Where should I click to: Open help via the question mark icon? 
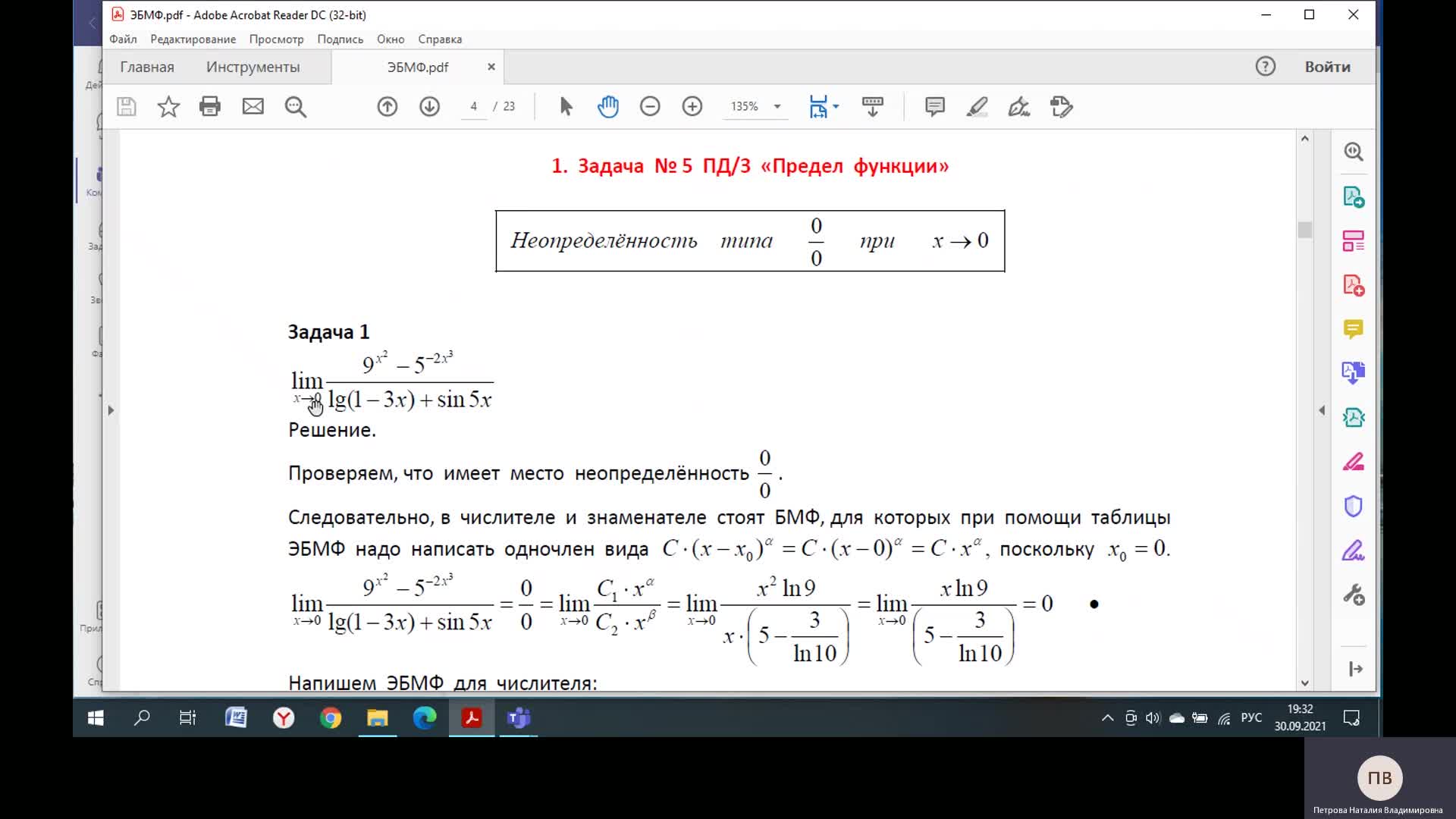click(1266, 67)
